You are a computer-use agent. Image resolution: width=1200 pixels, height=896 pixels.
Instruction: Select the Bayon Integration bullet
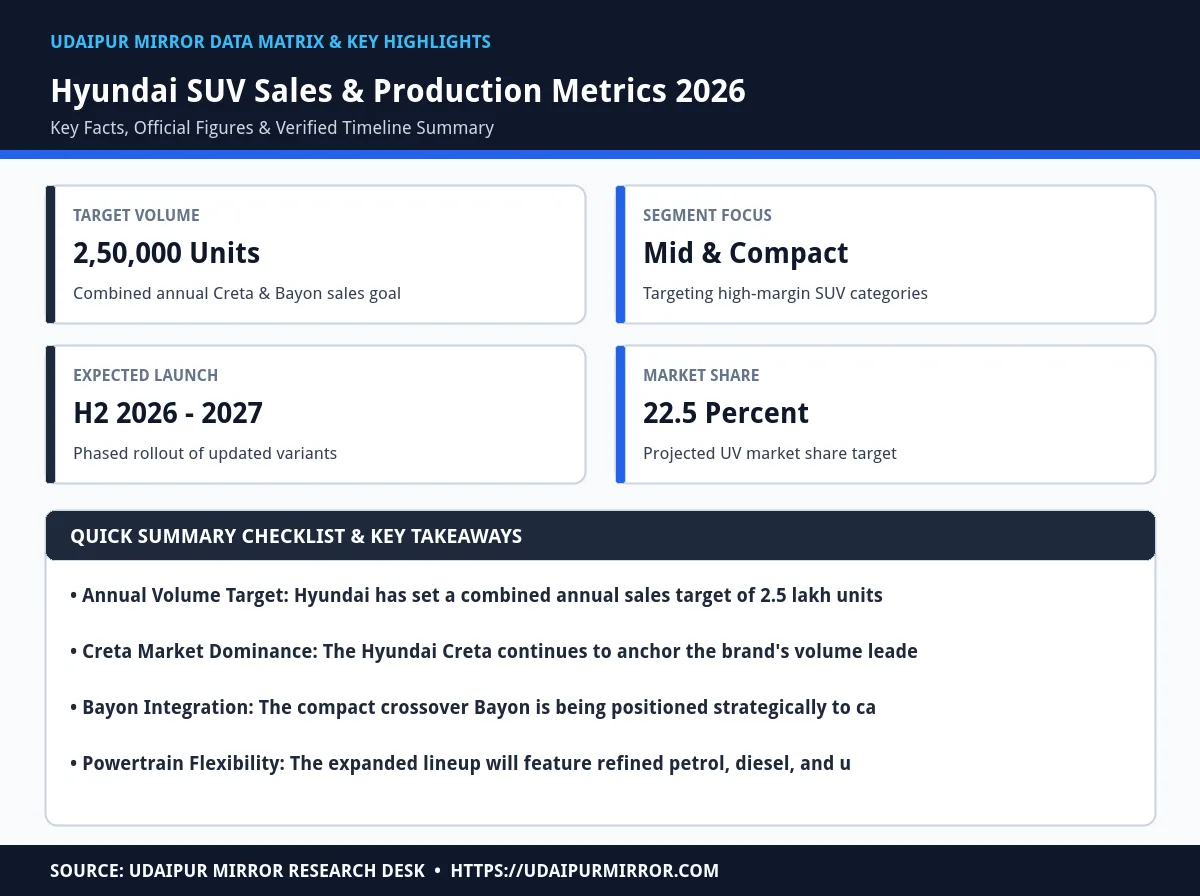click(x=473, y=707)
